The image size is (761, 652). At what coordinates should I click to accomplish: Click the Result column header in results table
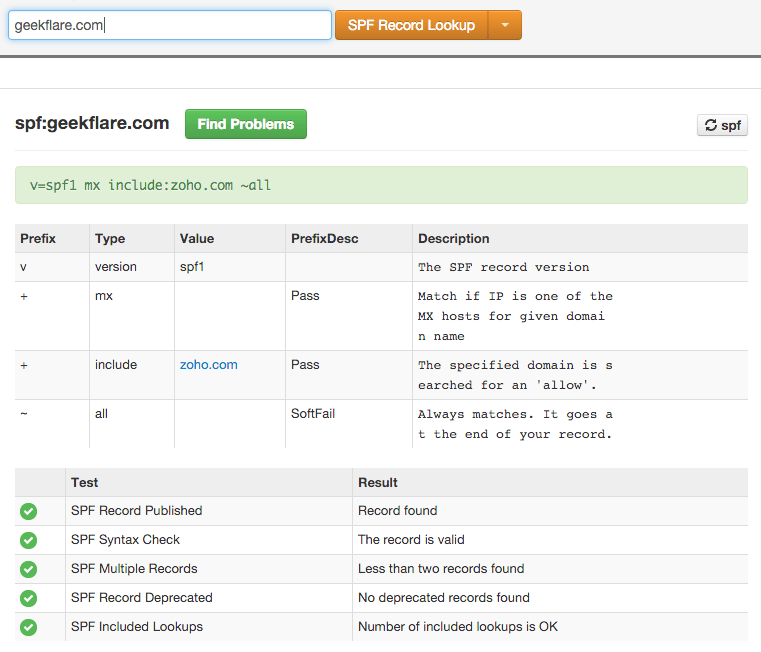coord(378,483)
